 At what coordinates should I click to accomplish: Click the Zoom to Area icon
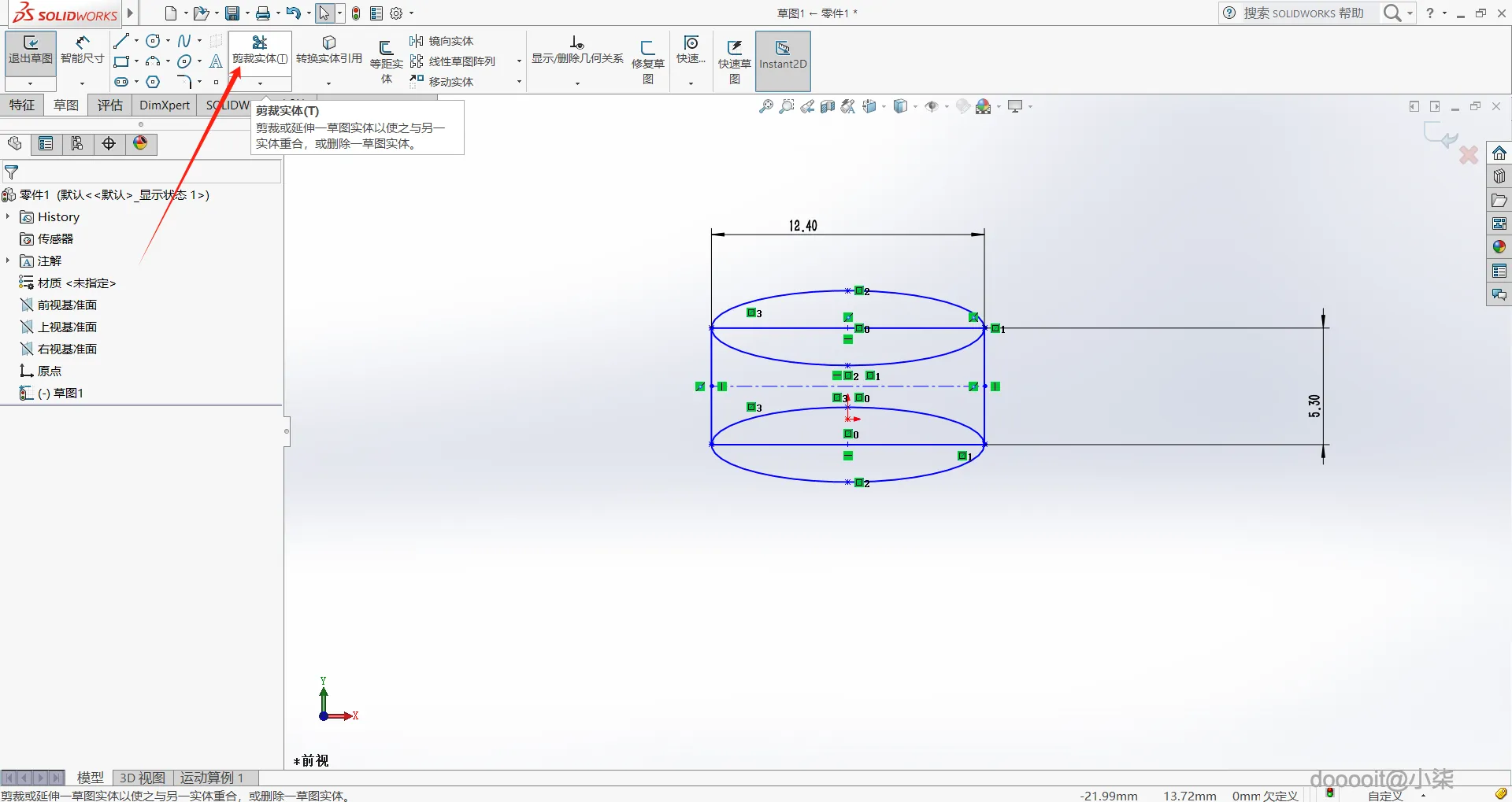tap(786, 106)
